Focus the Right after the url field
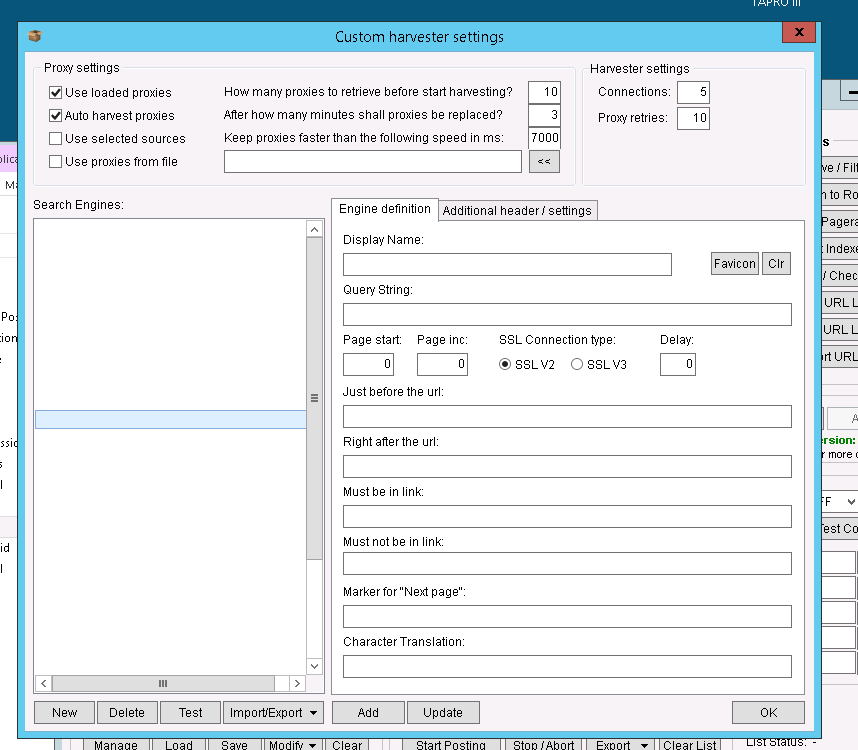858x750 pixels. [x=567, y=466]
